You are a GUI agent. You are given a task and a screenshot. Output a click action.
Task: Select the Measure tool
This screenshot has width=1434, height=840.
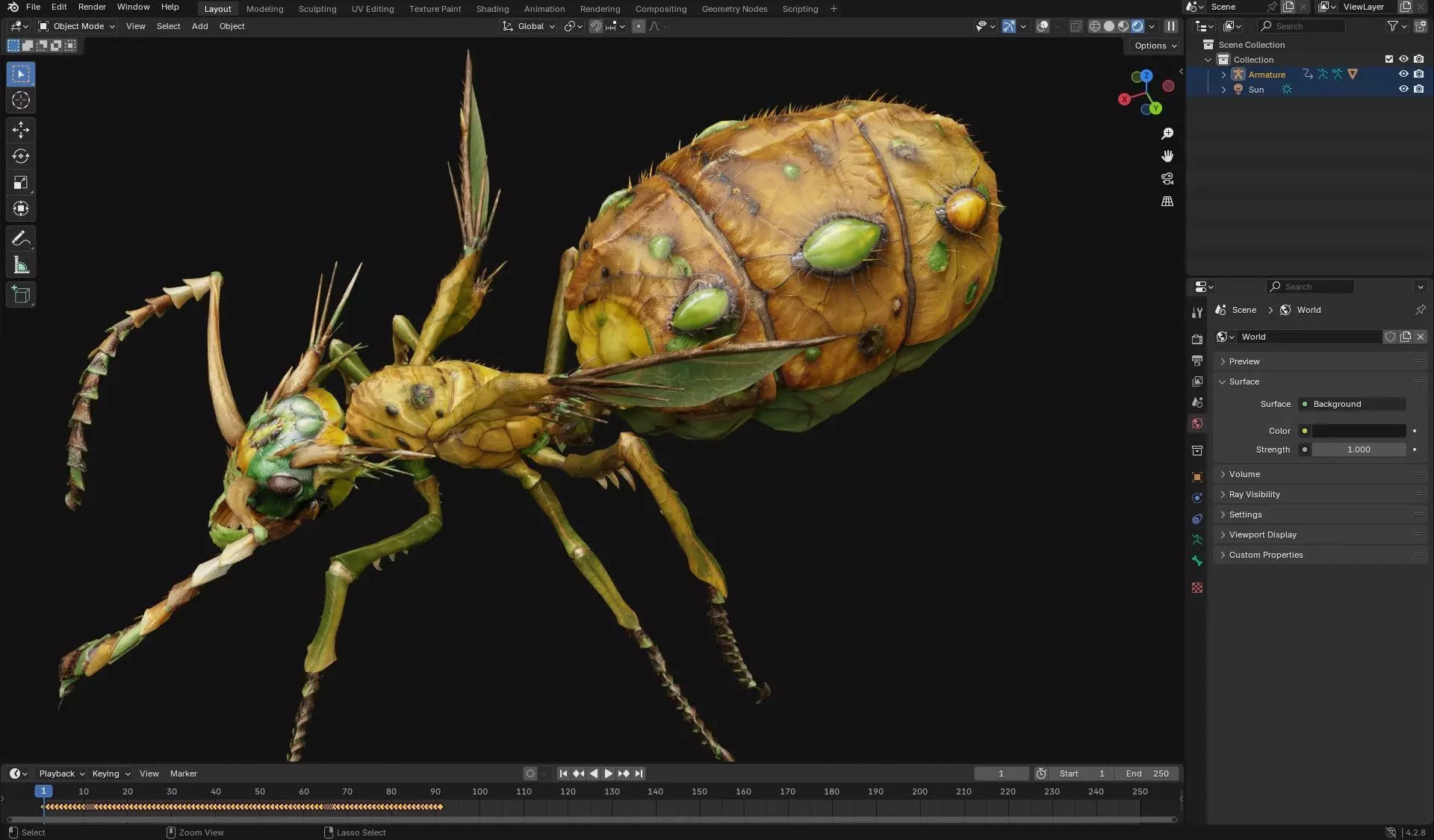coord(21,265)
